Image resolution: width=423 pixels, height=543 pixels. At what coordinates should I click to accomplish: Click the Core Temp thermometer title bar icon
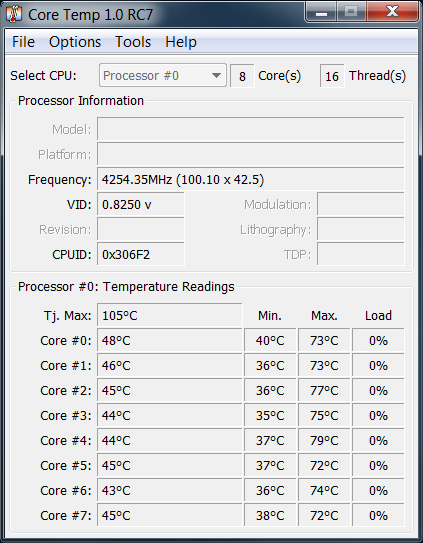[14, 14]
